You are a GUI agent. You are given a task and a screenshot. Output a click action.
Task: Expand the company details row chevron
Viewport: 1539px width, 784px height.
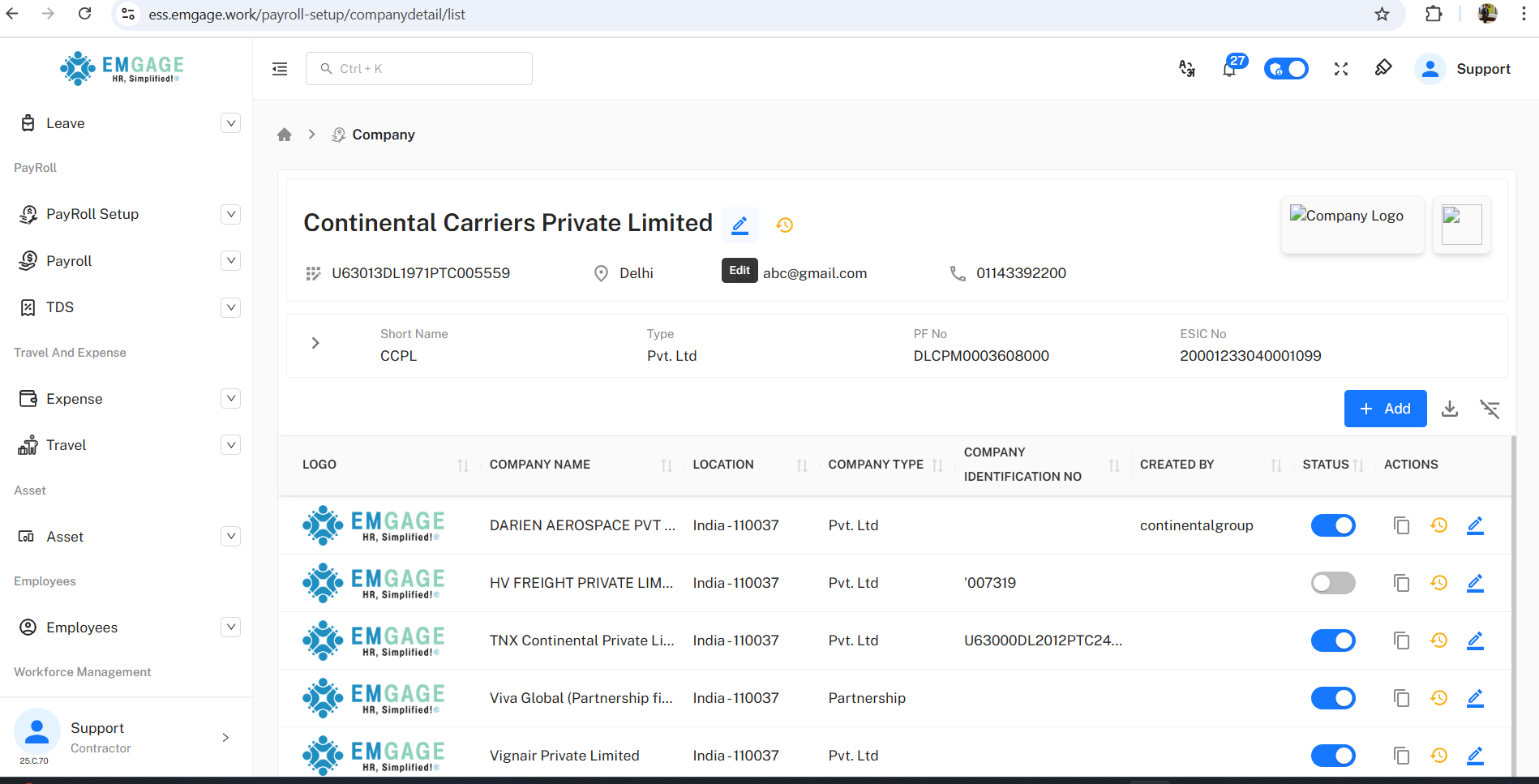point(315,343)
